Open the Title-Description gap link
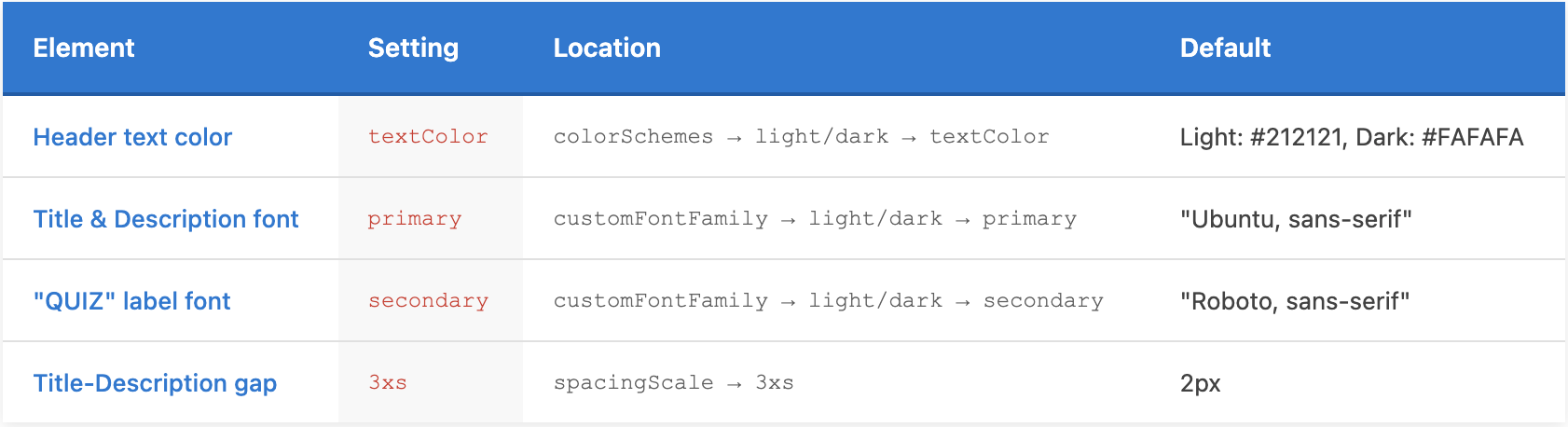The image size is (1568, 427). pos(155,383)
